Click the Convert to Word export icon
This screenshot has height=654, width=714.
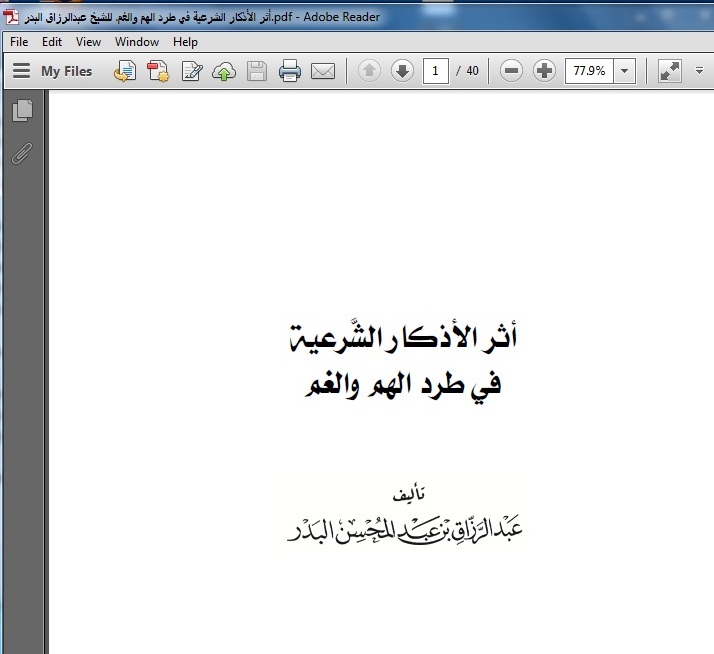coord(125,71)
